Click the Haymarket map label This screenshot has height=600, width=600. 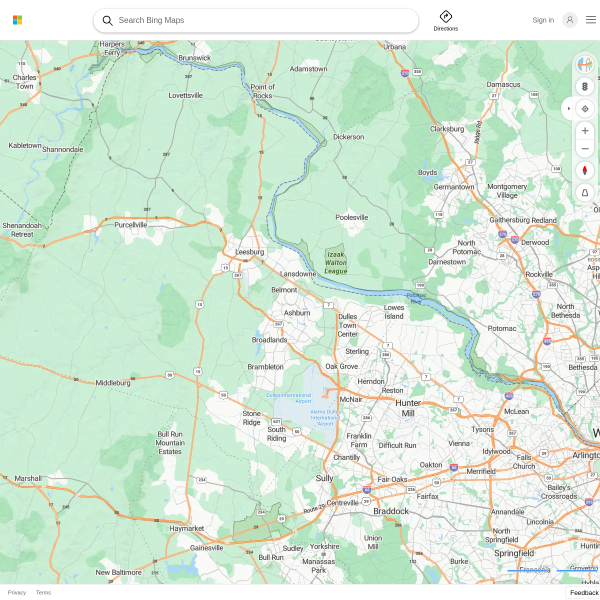(187, 528)
